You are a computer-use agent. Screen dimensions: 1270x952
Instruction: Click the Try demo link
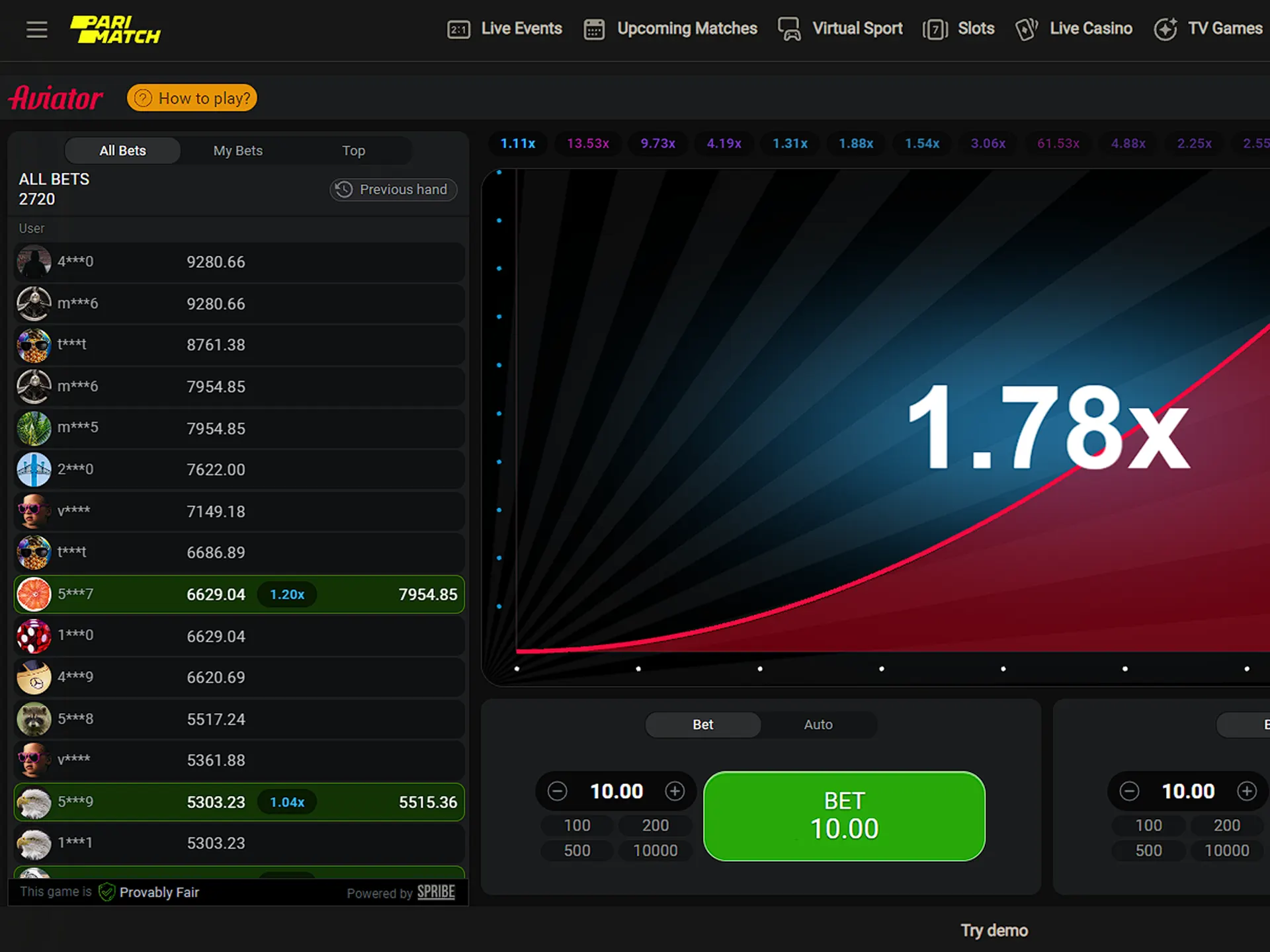click(994, 930)
